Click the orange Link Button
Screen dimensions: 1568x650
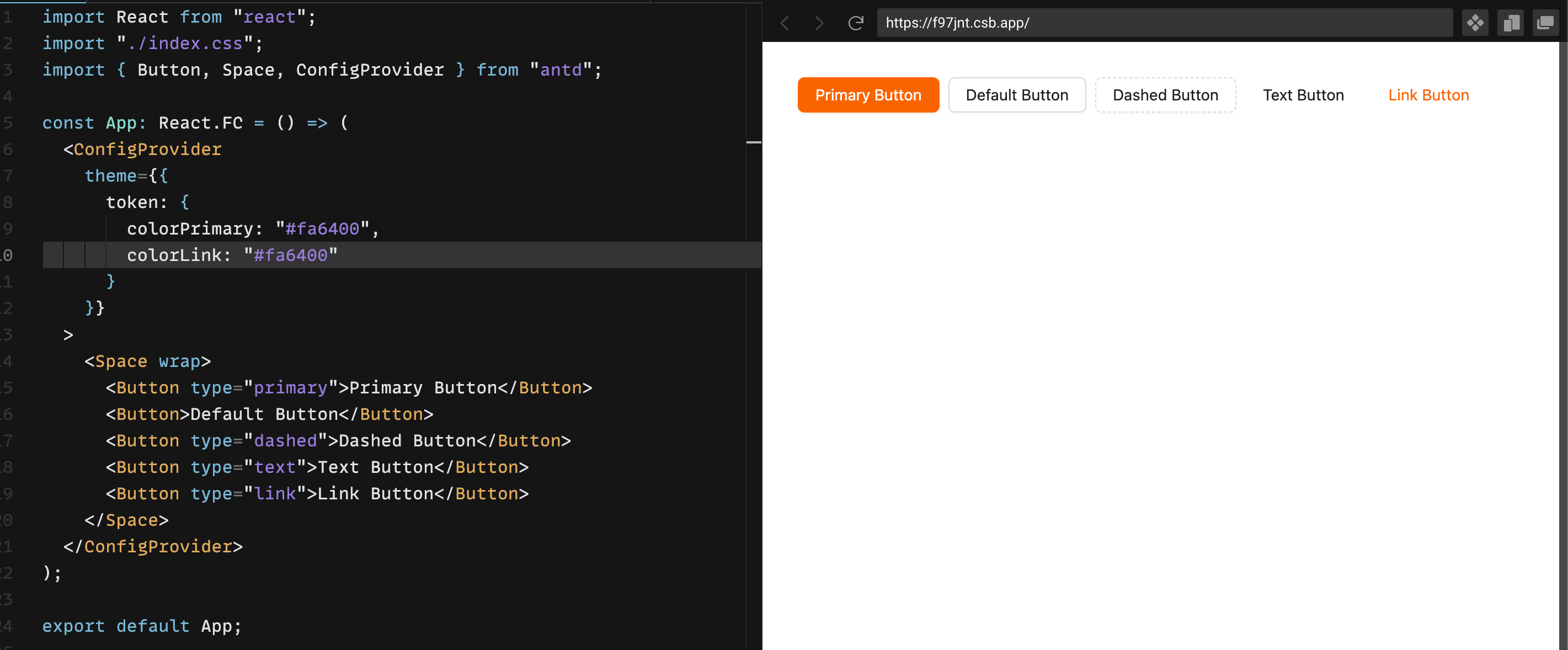[x=1428, y=95]
